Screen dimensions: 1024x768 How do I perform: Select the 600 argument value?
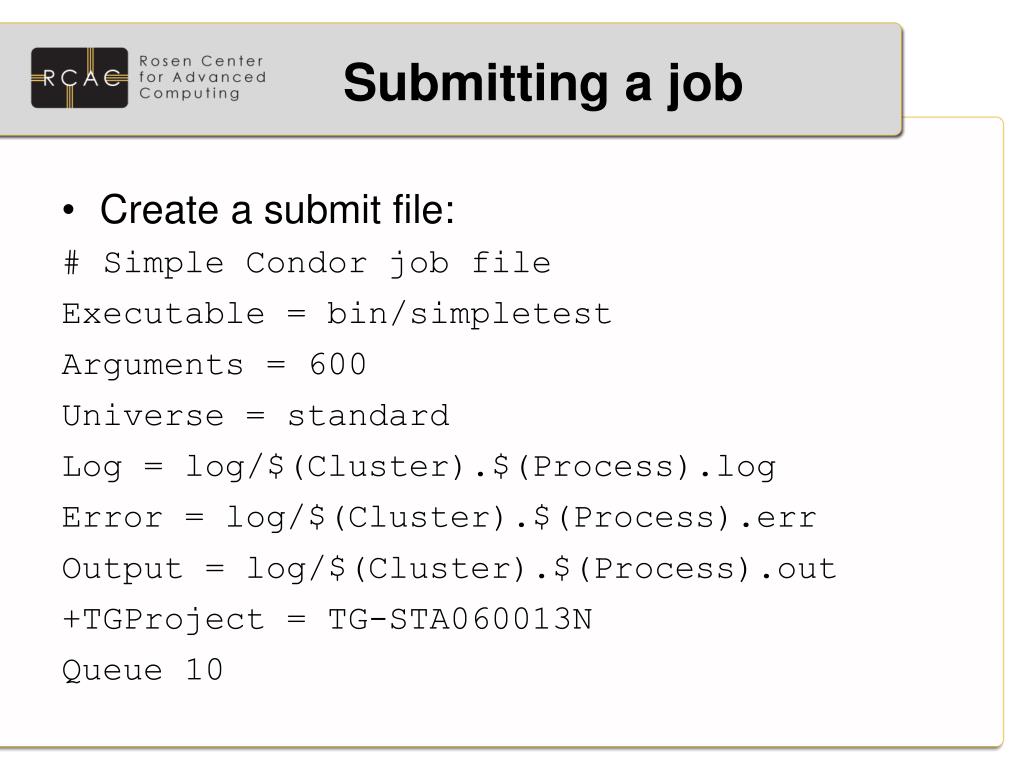point(338,364)
